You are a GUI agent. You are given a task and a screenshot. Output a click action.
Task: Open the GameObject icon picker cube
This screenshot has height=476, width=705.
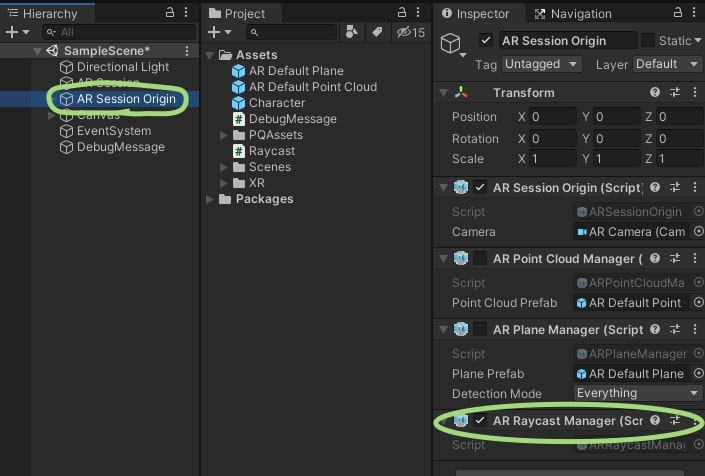click(452, 44)
